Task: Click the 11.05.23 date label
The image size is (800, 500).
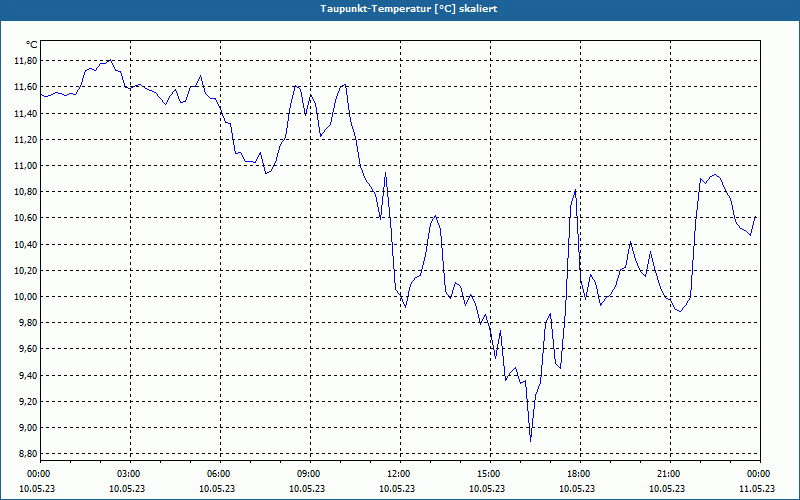Action: [757, 488]
